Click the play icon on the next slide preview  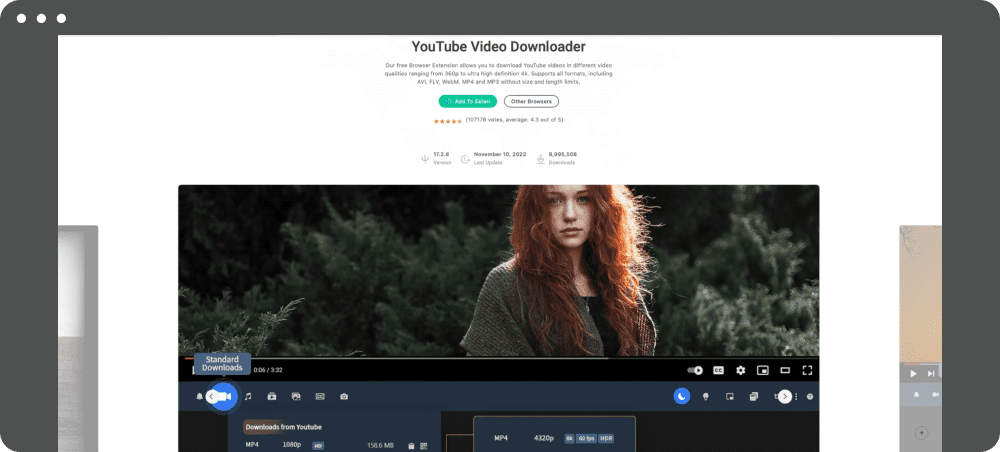[x=913, y=374]
